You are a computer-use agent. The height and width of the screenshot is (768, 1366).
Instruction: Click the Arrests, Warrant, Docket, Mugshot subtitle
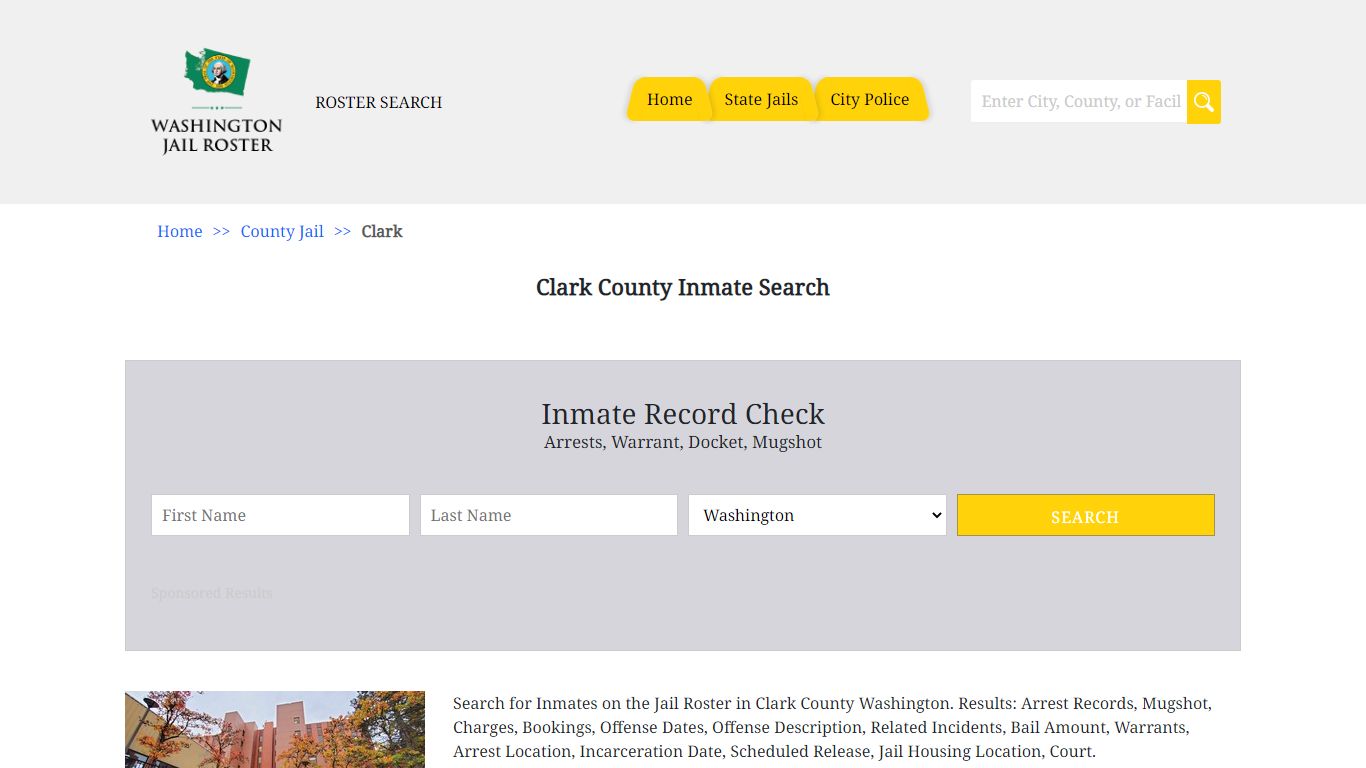coord(683,442)
